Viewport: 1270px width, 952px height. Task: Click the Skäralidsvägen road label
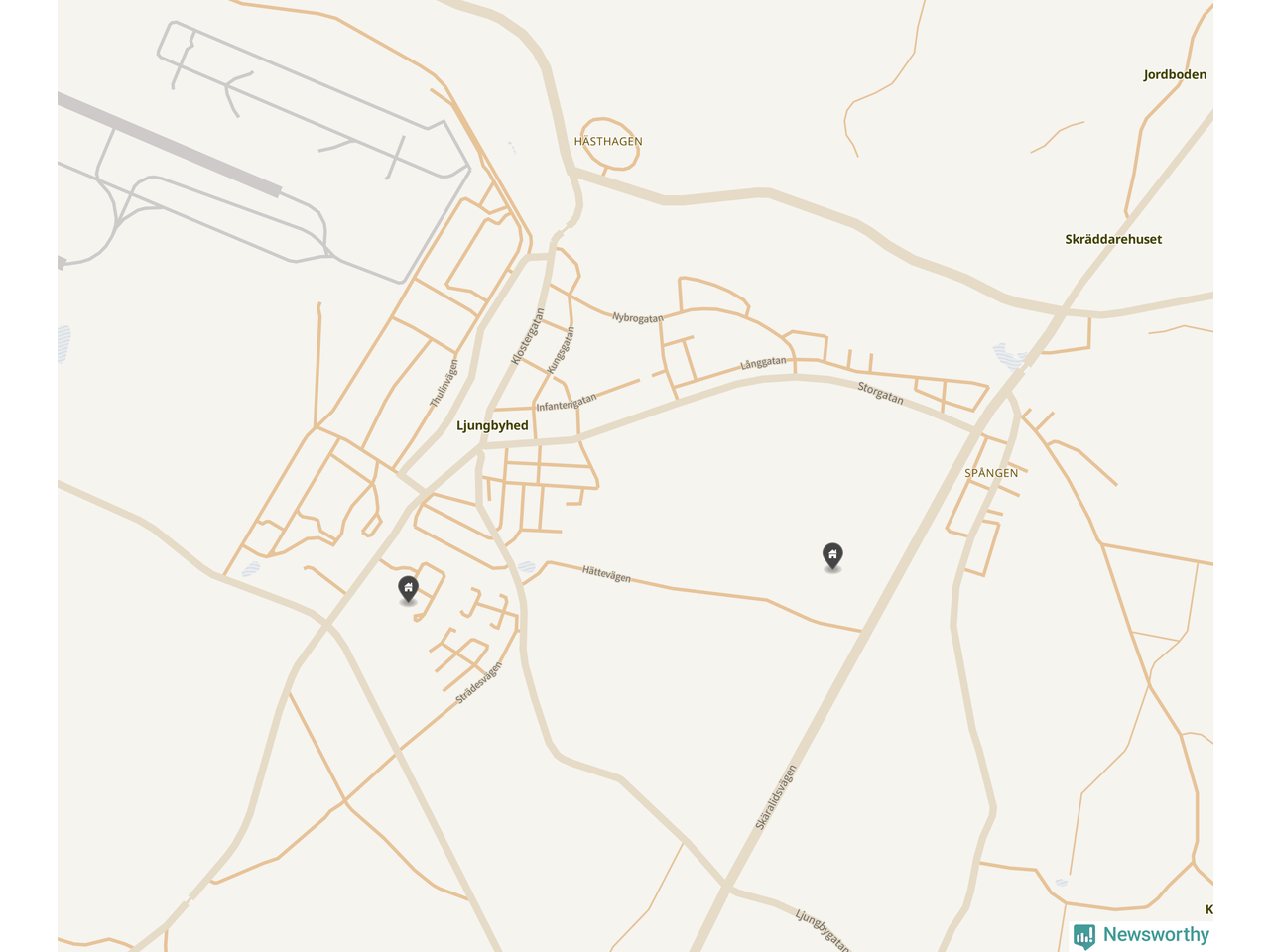pyautogui.click(x=776, y=797)
